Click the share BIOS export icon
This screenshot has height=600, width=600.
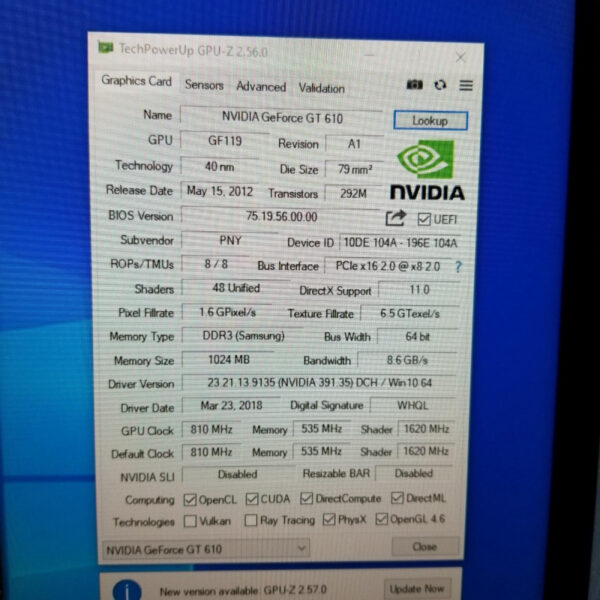[396, 218]
